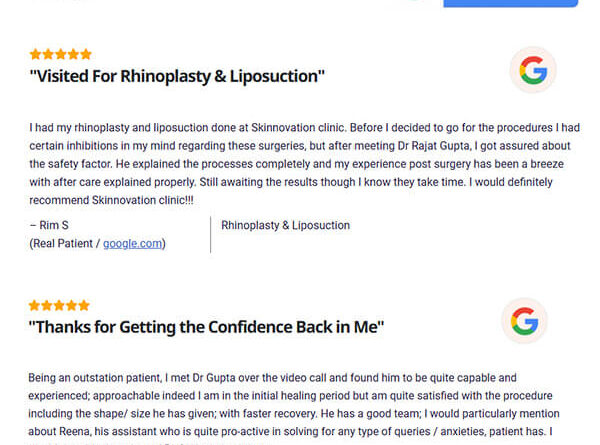Click the Google logo beside the Rhinoplasty review
The image size is (600, 445).
533,70
